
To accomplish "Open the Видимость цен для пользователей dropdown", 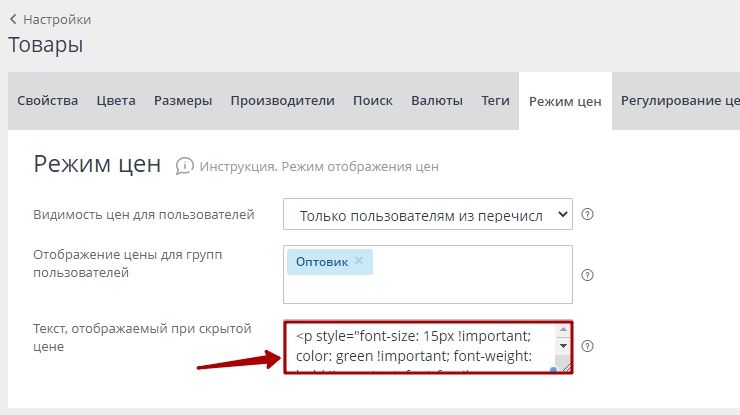I will 427,214.
